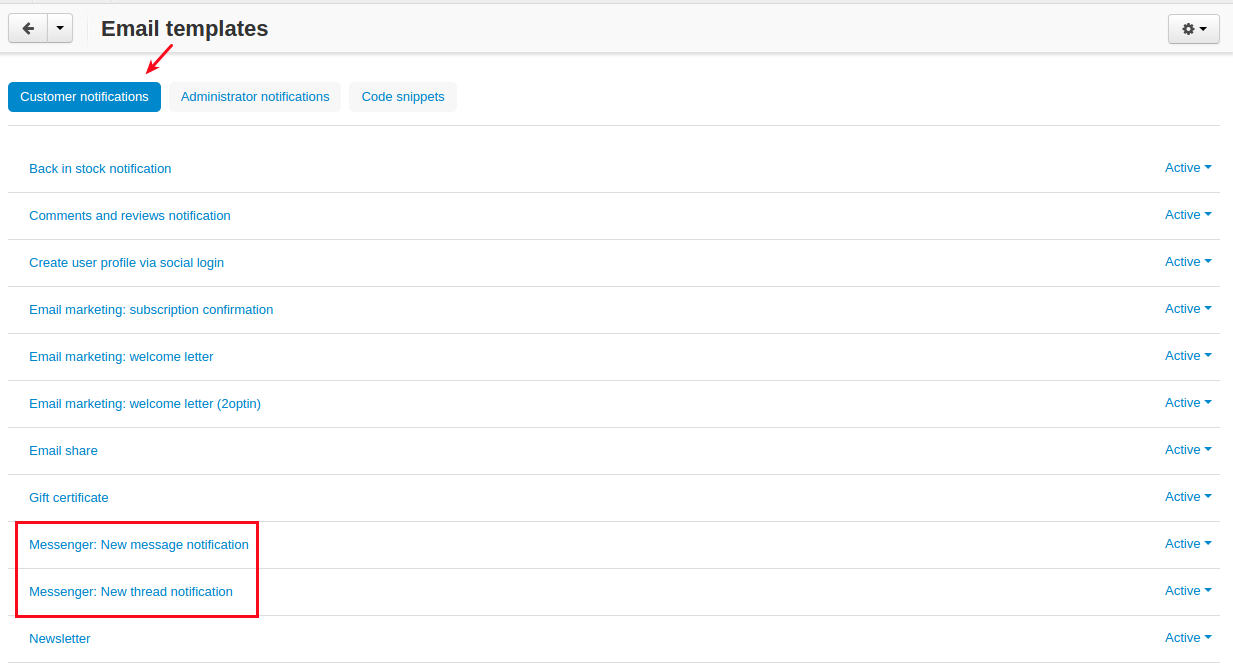Open Email marketing: welcome letter (2optin) template

click(145, 404)
